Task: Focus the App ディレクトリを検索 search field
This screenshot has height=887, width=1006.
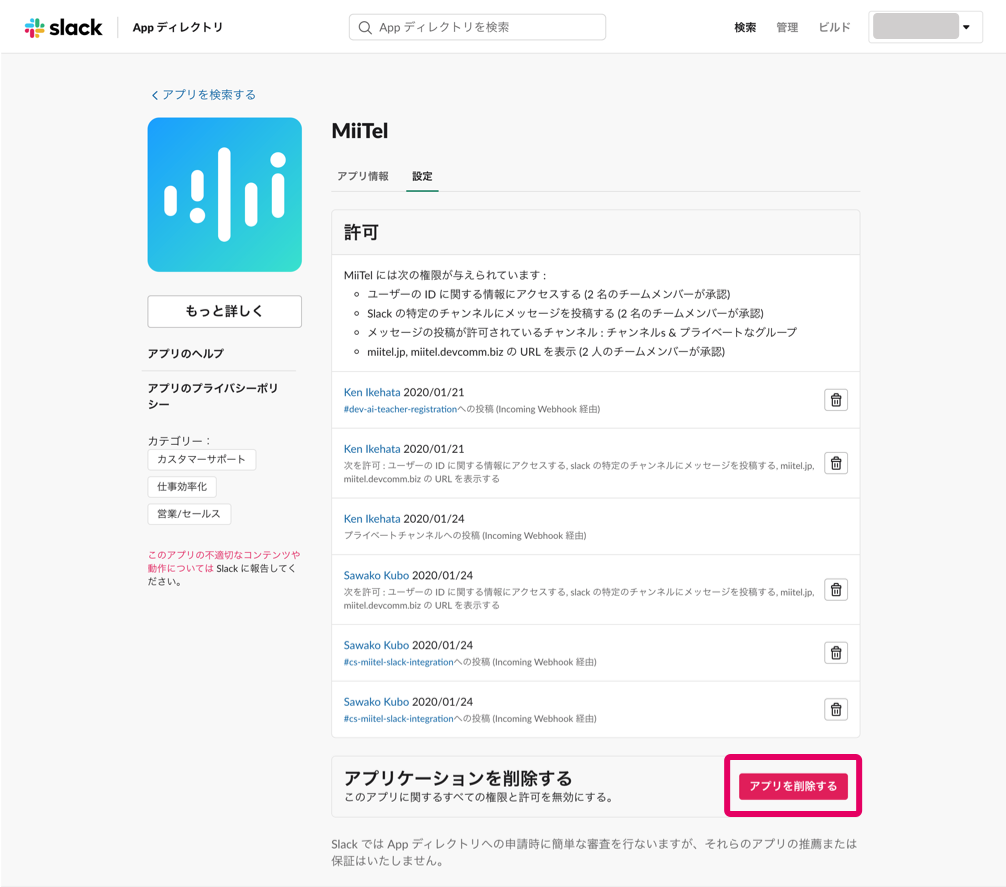Action: [477, 28]
